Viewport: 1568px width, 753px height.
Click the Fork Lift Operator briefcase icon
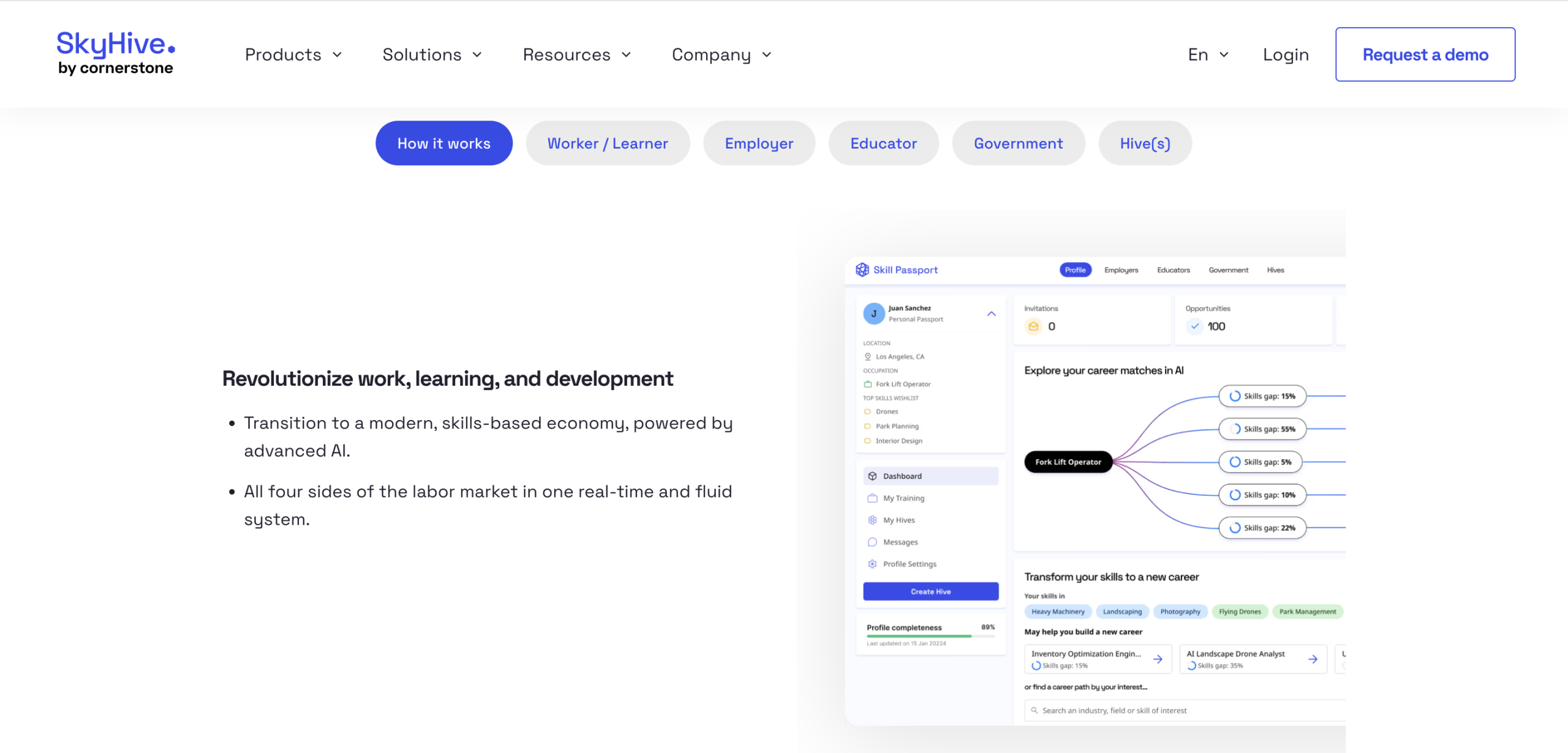[x=867, y=384]
